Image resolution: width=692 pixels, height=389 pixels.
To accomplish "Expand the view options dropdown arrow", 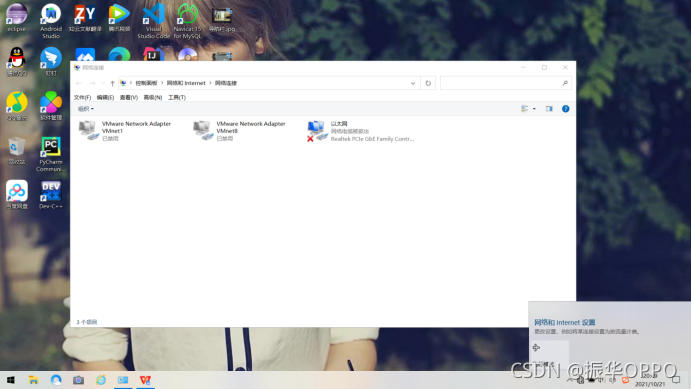I will pos(534,109).
